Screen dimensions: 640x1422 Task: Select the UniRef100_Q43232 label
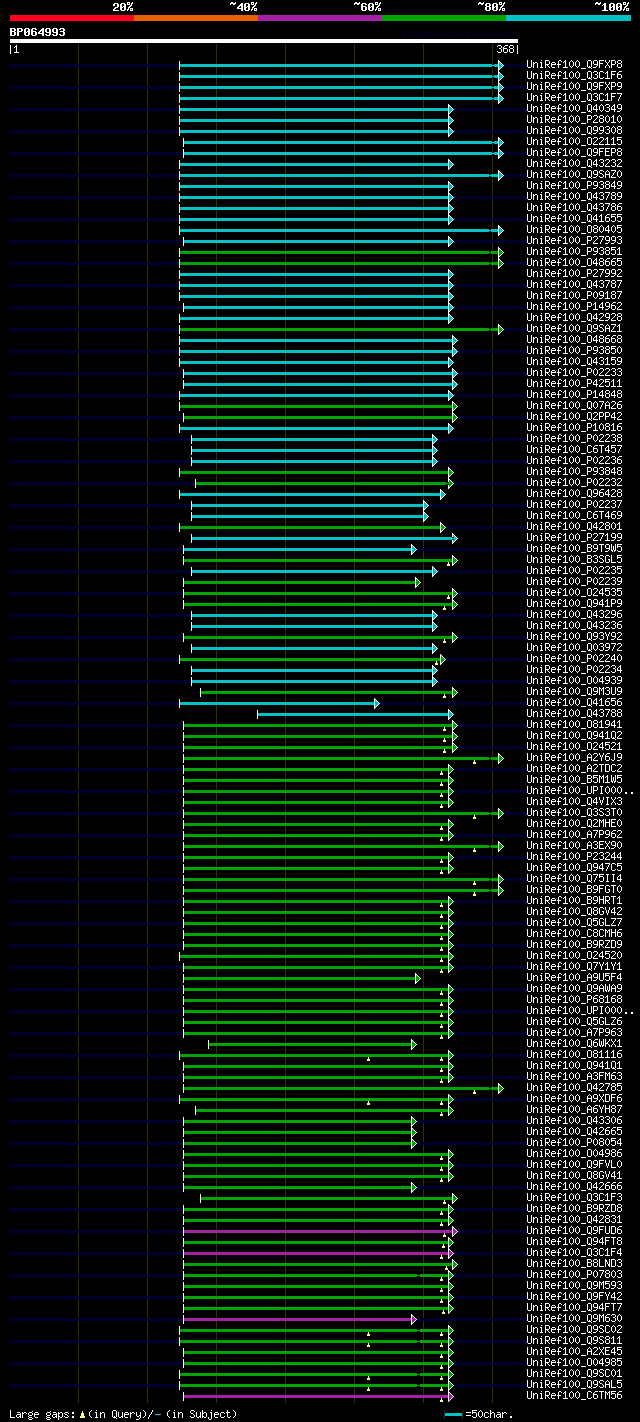574,163
